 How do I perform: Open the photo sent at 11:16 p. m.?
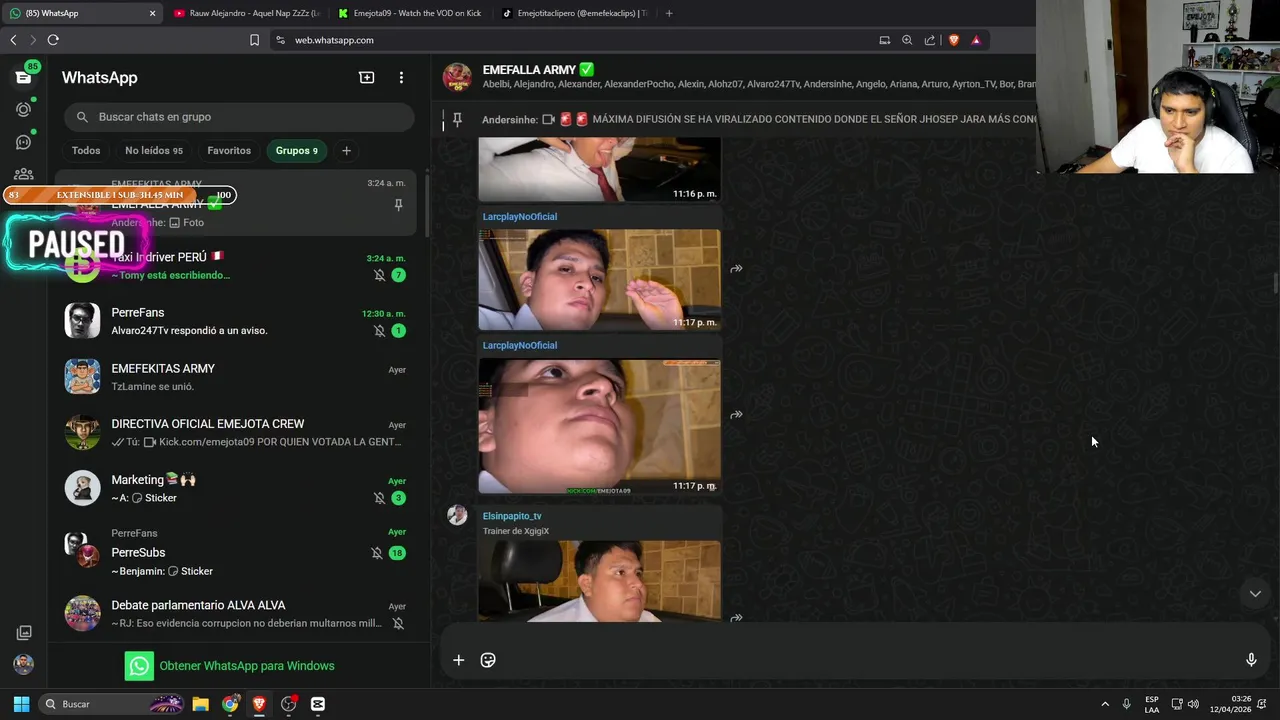(x=599, y=170)
